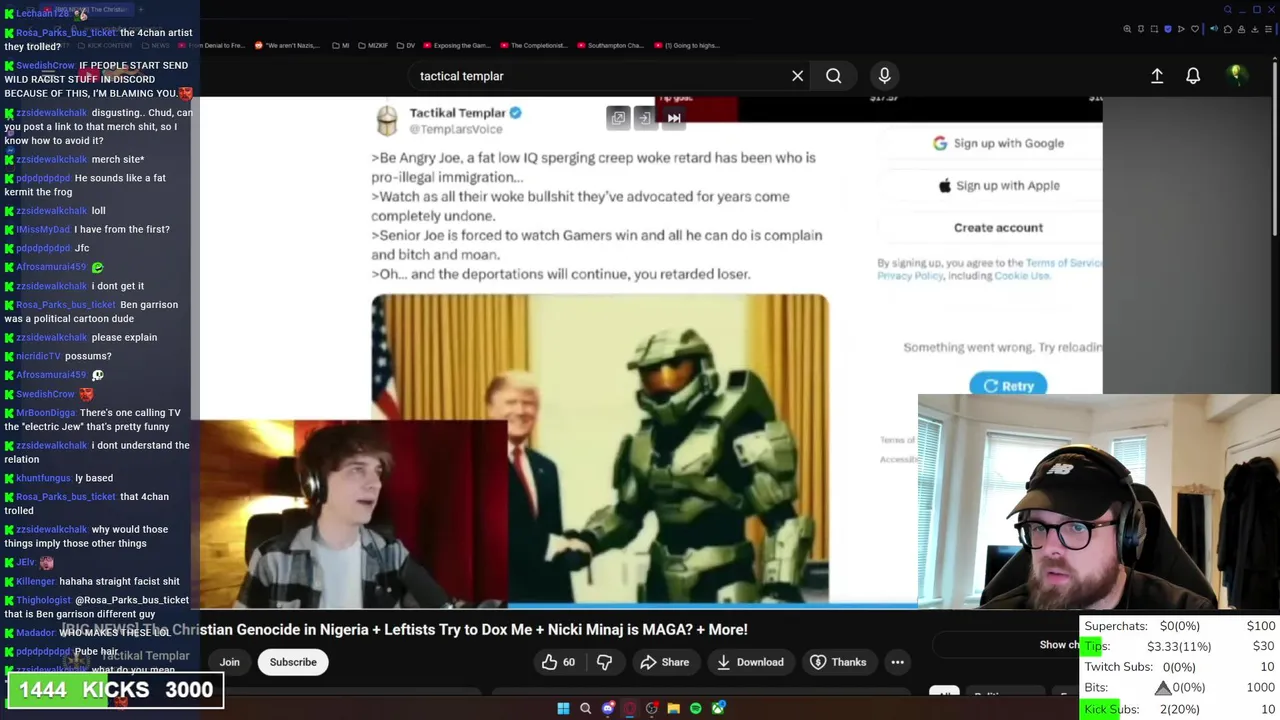The width and height of the screenshot is (1280, 720).
Task: Click the Create account button
Action: 998,227
